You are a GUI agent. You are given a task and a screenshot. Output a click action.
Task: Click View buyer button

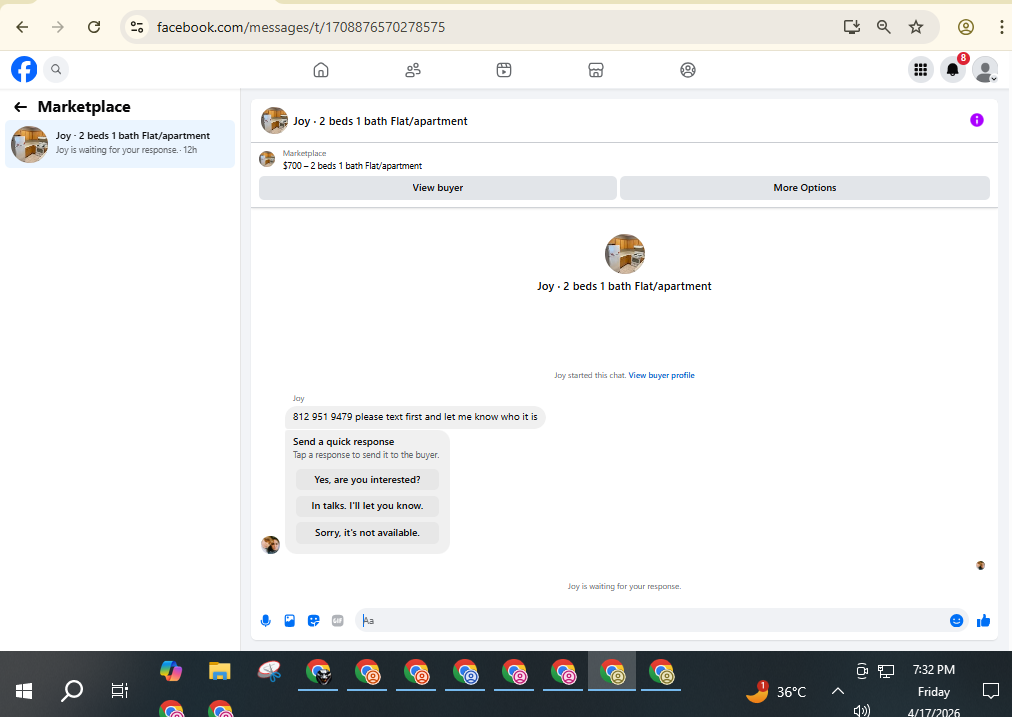click(438, 188)
